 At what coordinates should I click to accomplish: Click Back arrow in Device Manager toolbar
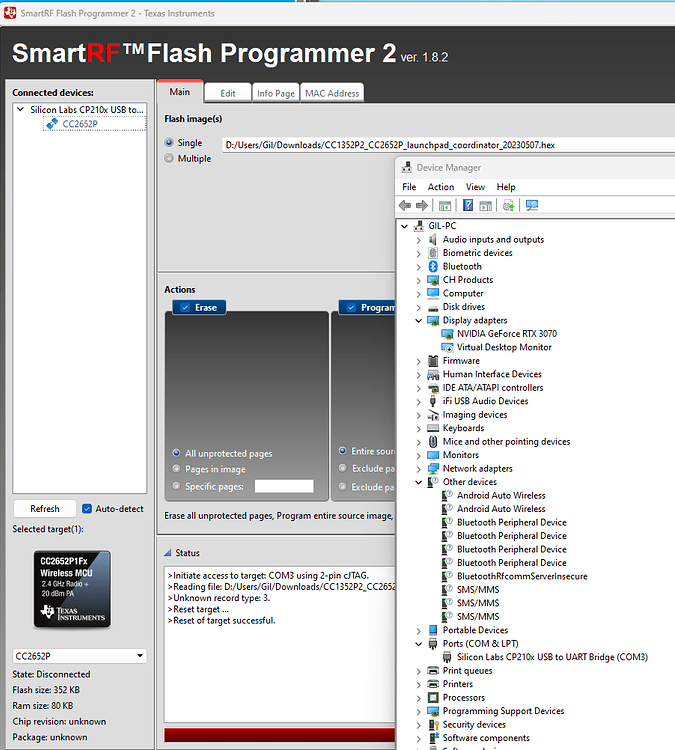405,206
